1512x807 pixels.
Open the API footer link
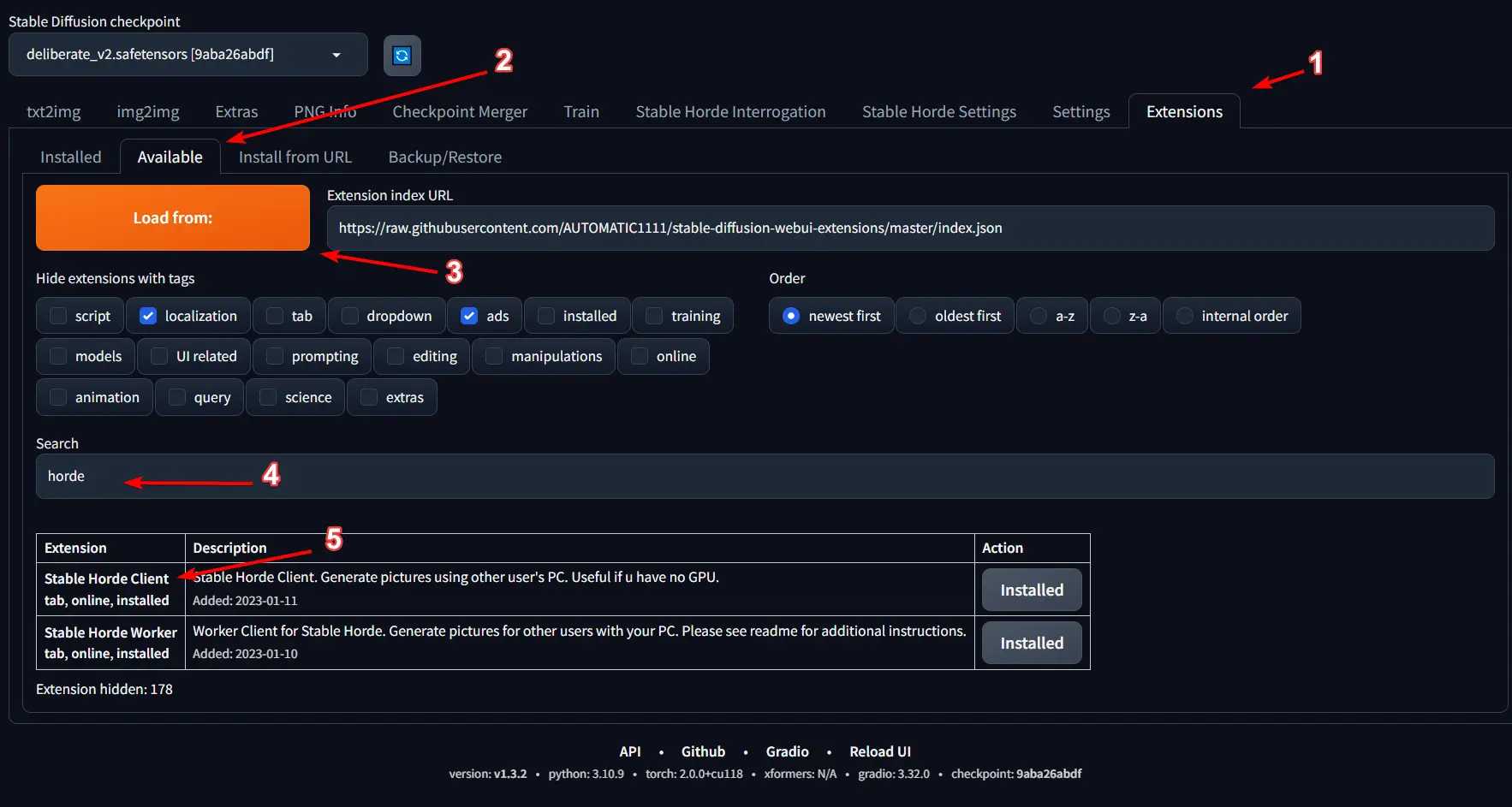[x=630, y=751]
